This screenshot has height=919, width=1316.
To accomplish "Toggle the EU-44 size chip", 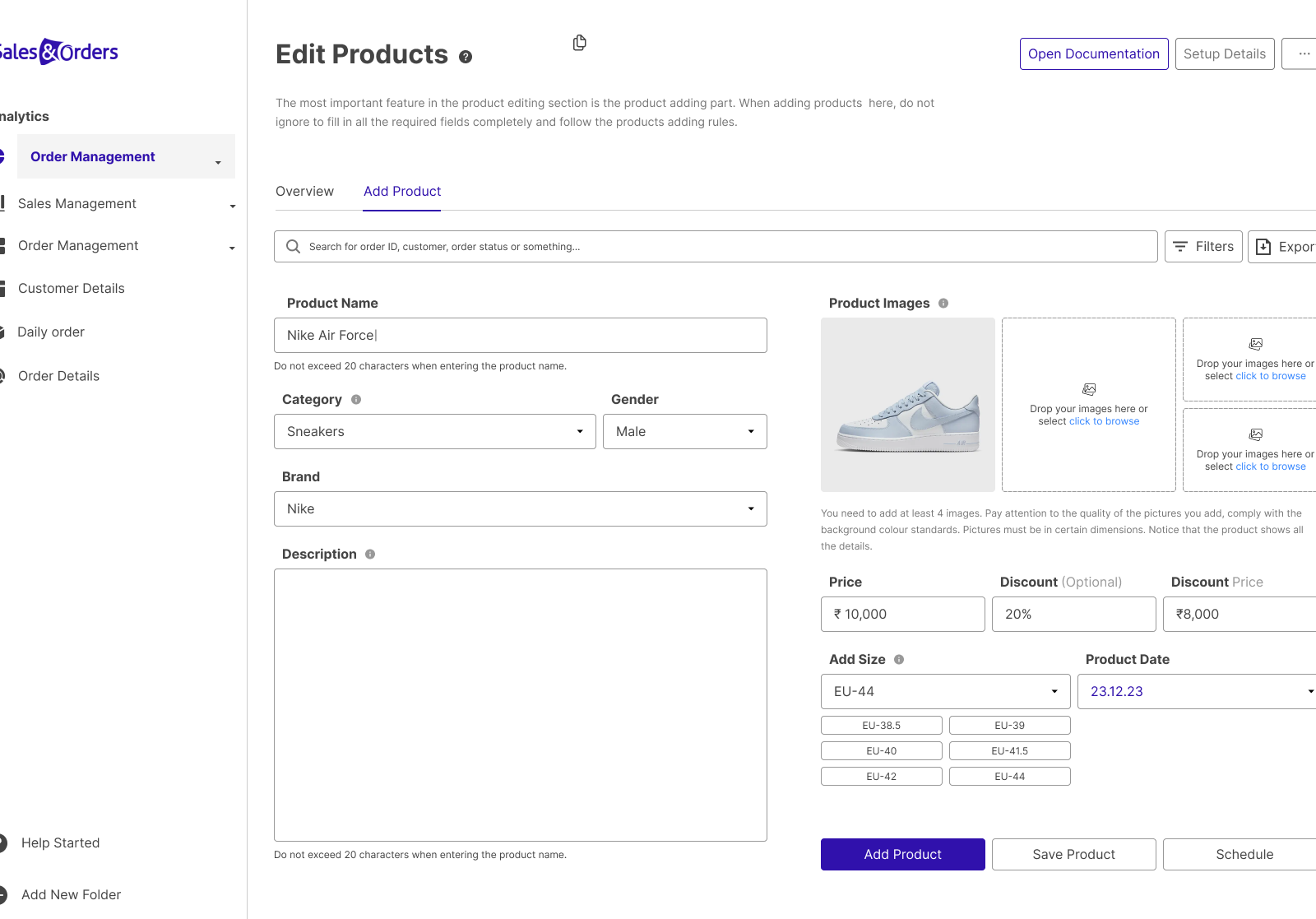I will [1009, 776].
